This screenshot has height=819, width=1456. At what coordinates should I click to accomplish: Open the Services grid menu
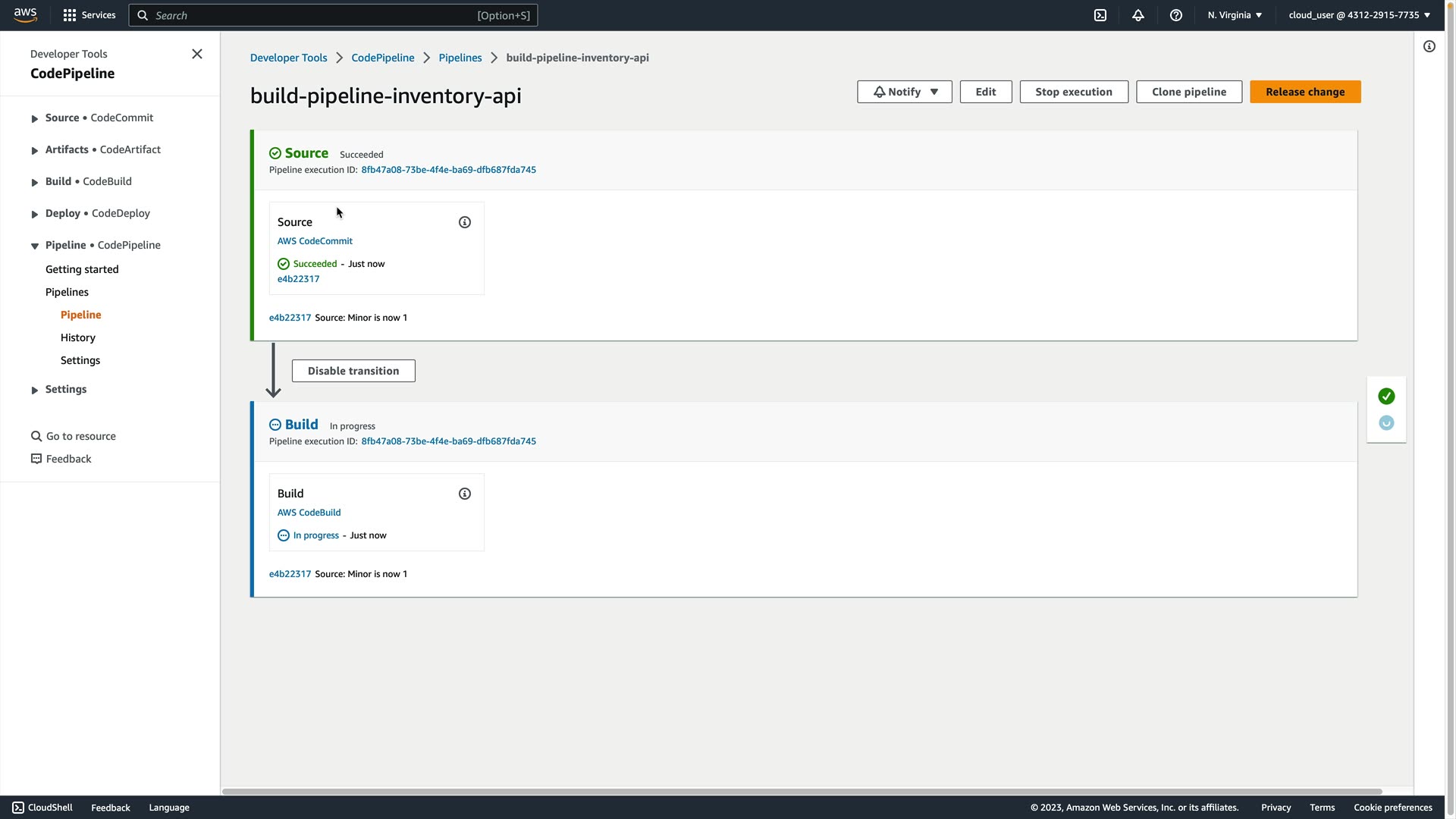tap(89, 15)
